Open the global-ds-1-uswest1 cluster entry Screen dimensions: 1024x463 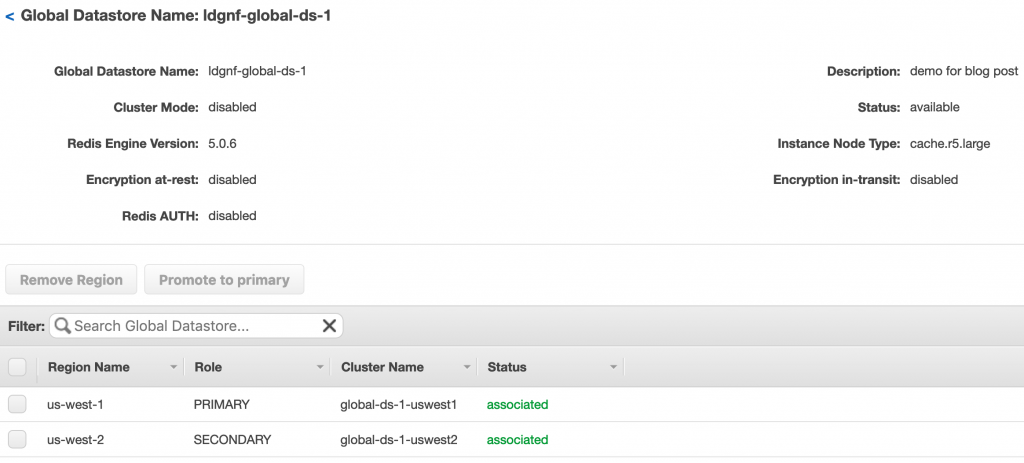coord(398,405)
